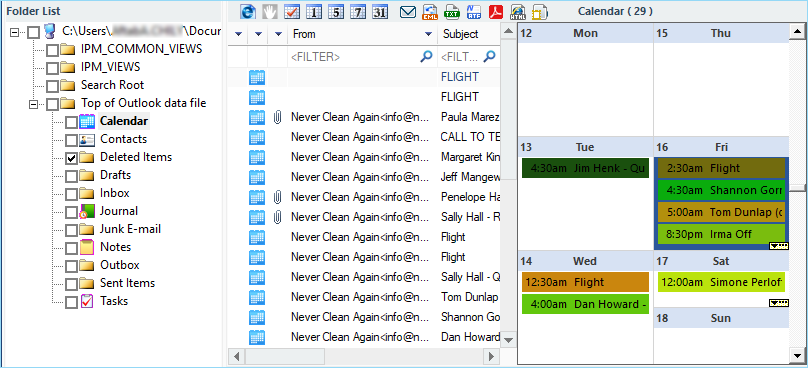Check the Sent Items checkbox
Viewport: 808px width, 368px height.
coord(72,285)
